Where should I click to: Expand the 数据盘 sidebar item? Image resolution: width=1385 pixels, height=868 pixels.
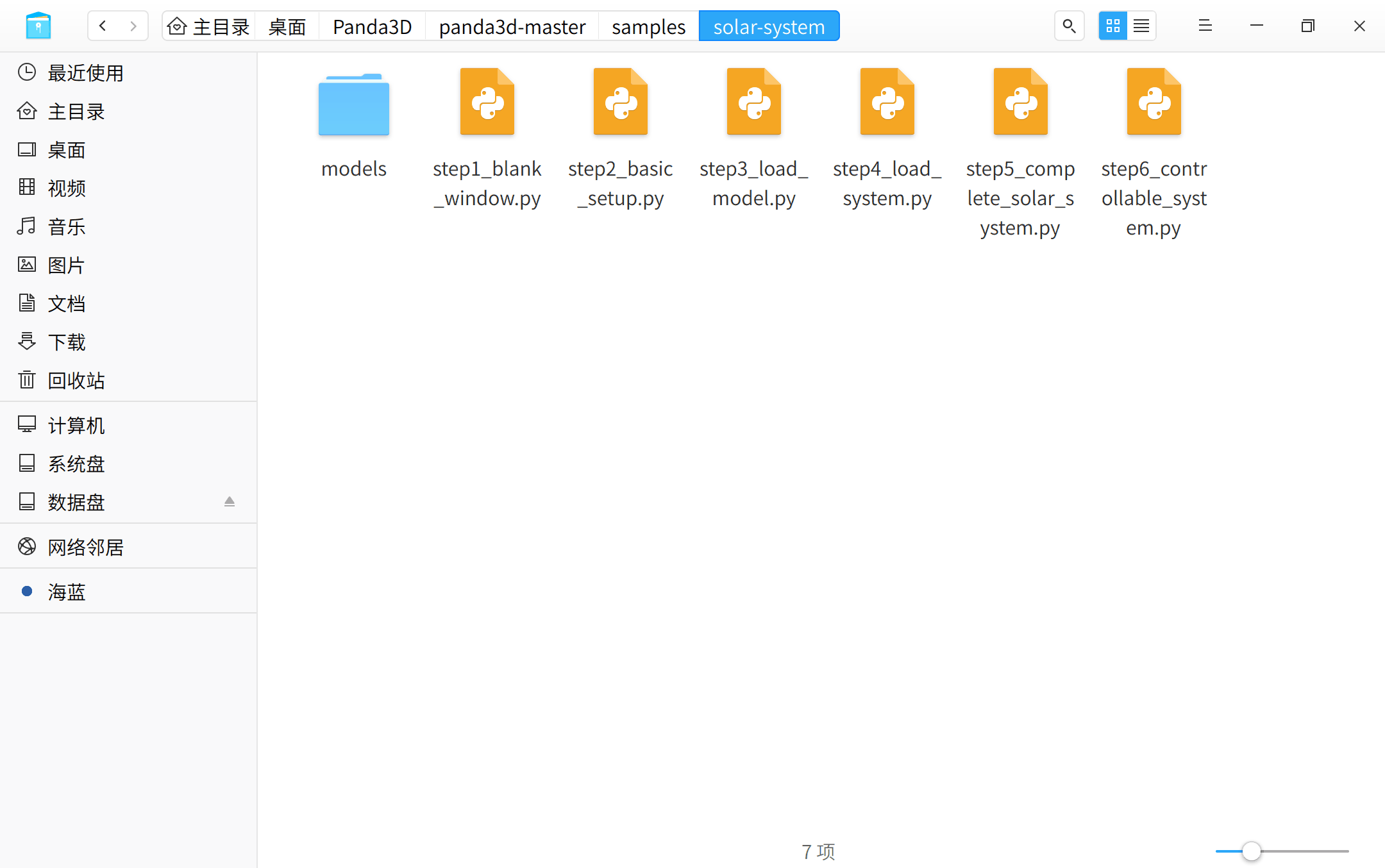coord(228,501)
